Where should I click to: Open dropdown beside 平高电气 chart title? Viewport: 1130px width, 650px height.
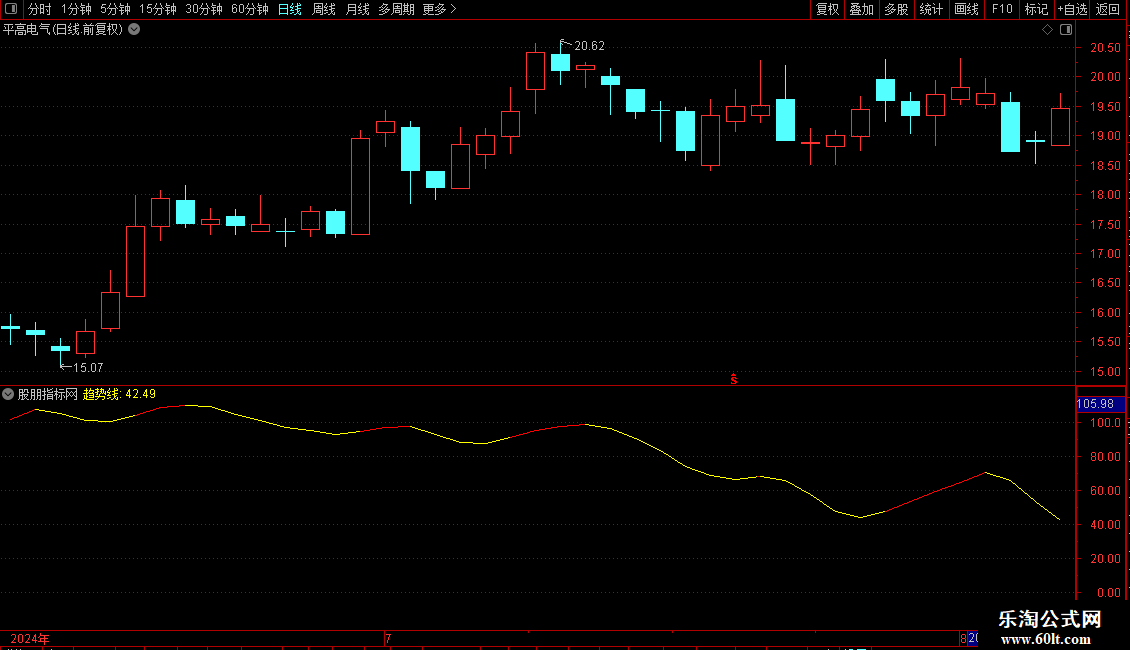pyautogui.click(x=134, y=30)
